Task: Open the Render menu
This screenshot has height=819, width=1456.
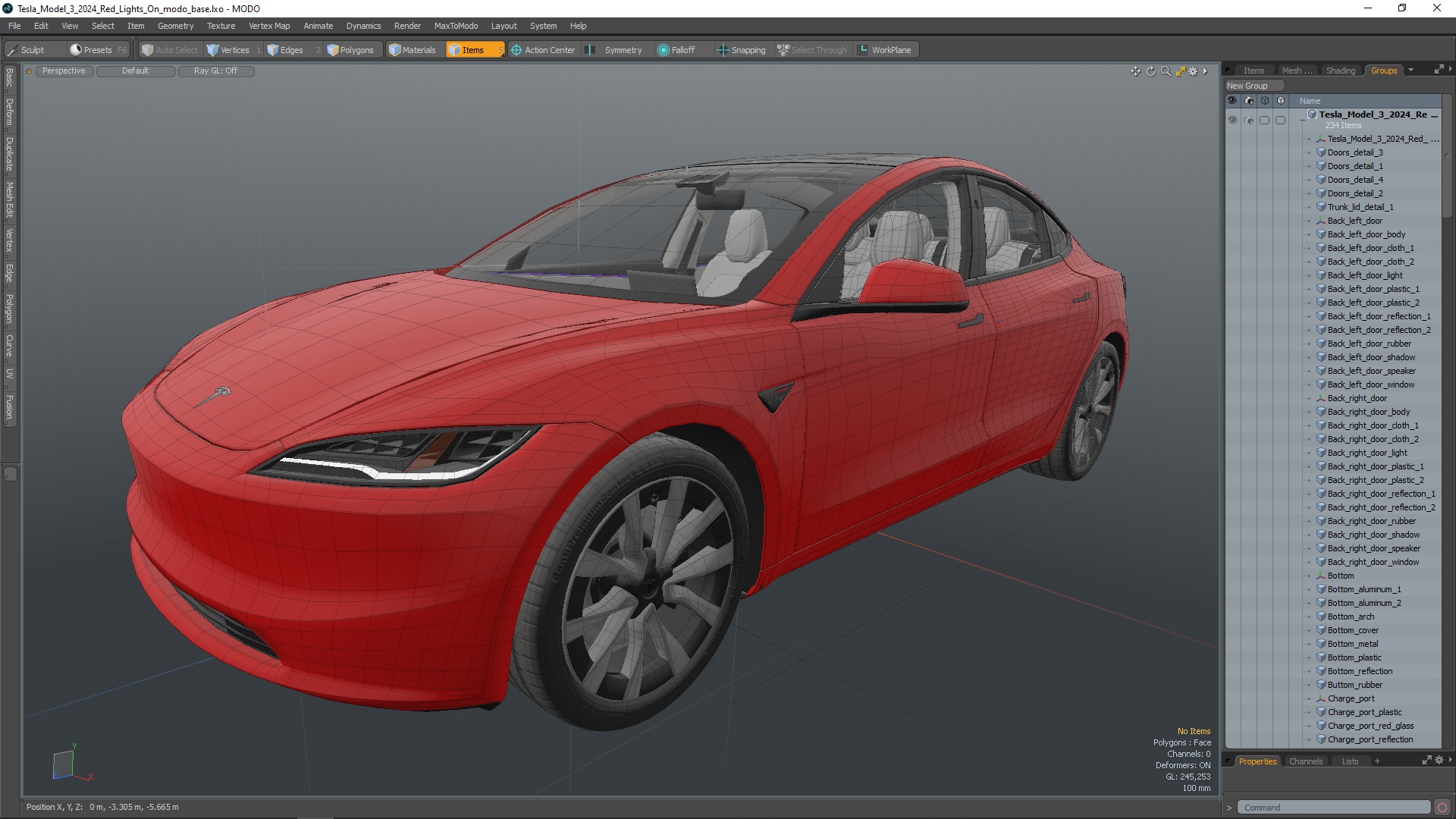Action: (407, 26)
